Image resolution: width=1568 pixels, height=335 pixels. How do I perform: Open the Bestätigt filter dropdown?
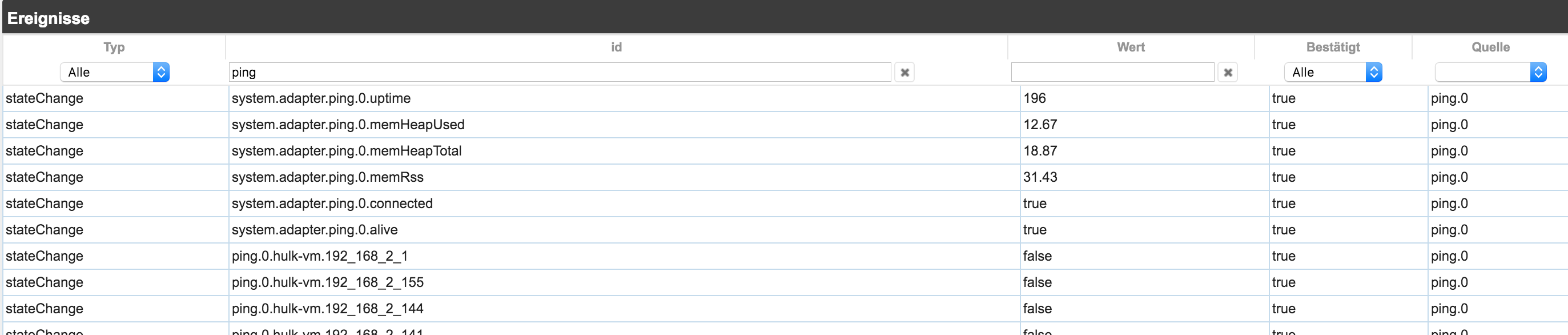point(1333,73)
